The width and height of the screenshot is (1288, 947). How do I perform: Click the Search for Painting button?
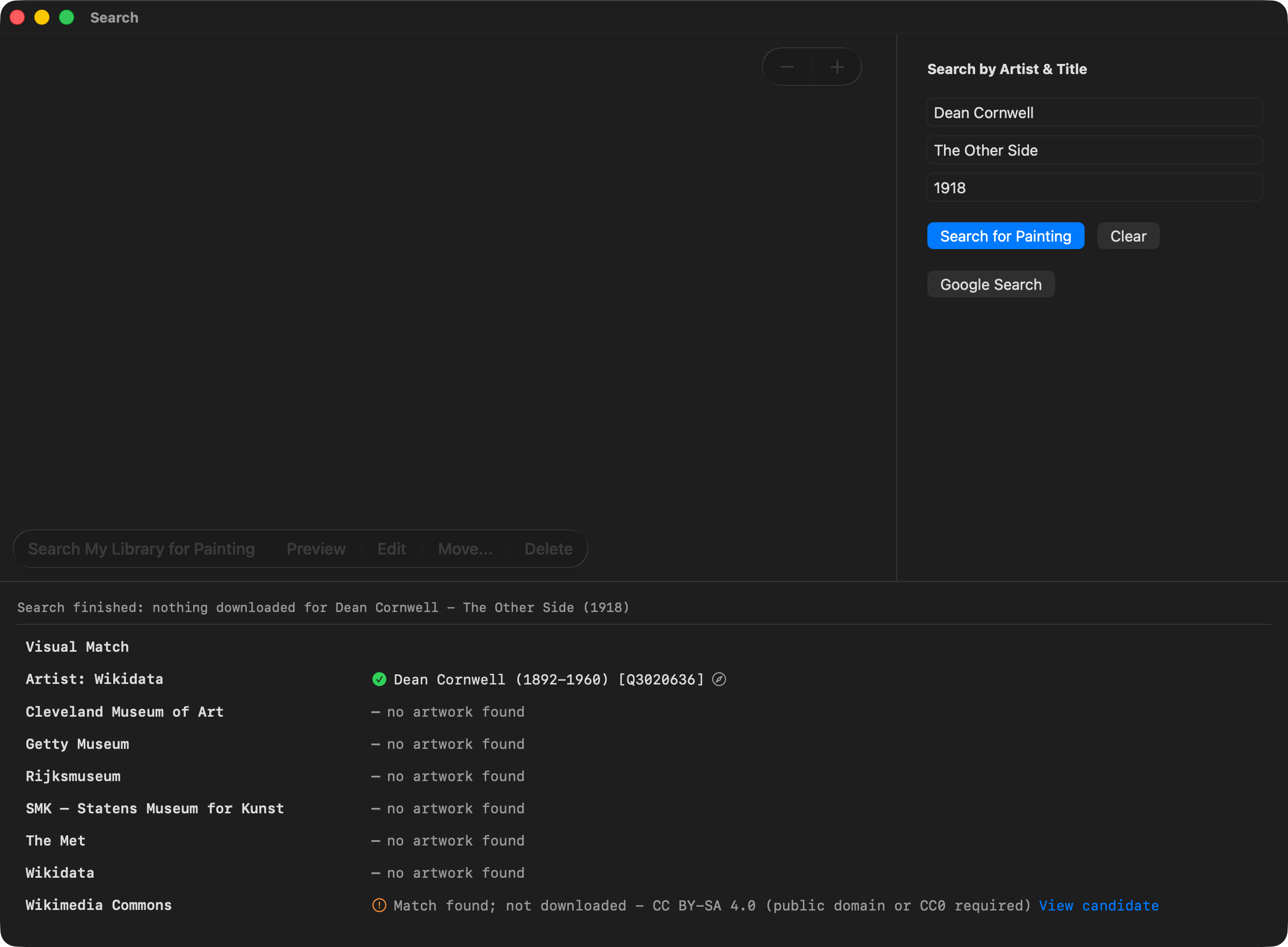click(1006, 236)
